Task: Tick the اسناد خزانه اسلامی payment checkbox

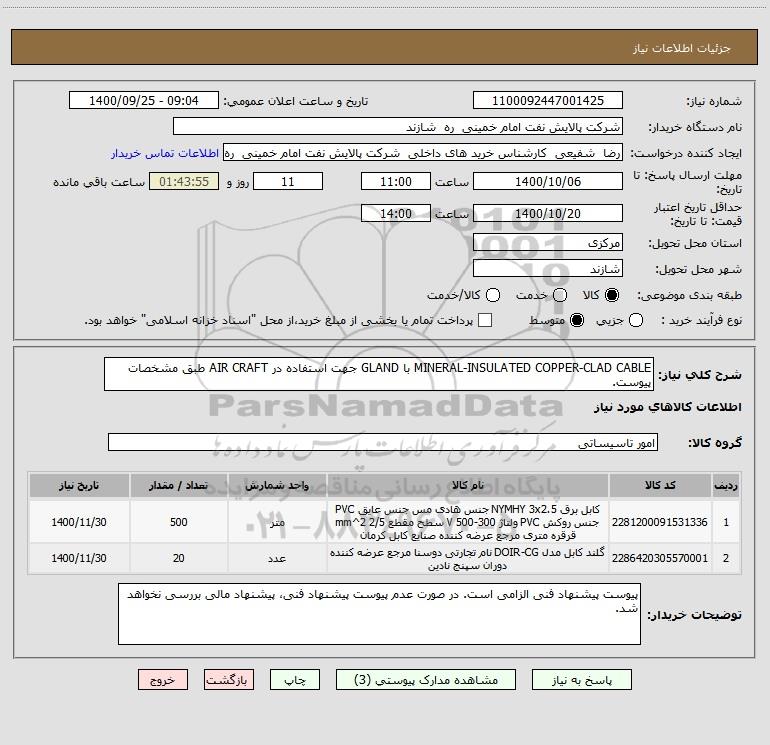Action: pyautogui.click(x=485, y=320)
